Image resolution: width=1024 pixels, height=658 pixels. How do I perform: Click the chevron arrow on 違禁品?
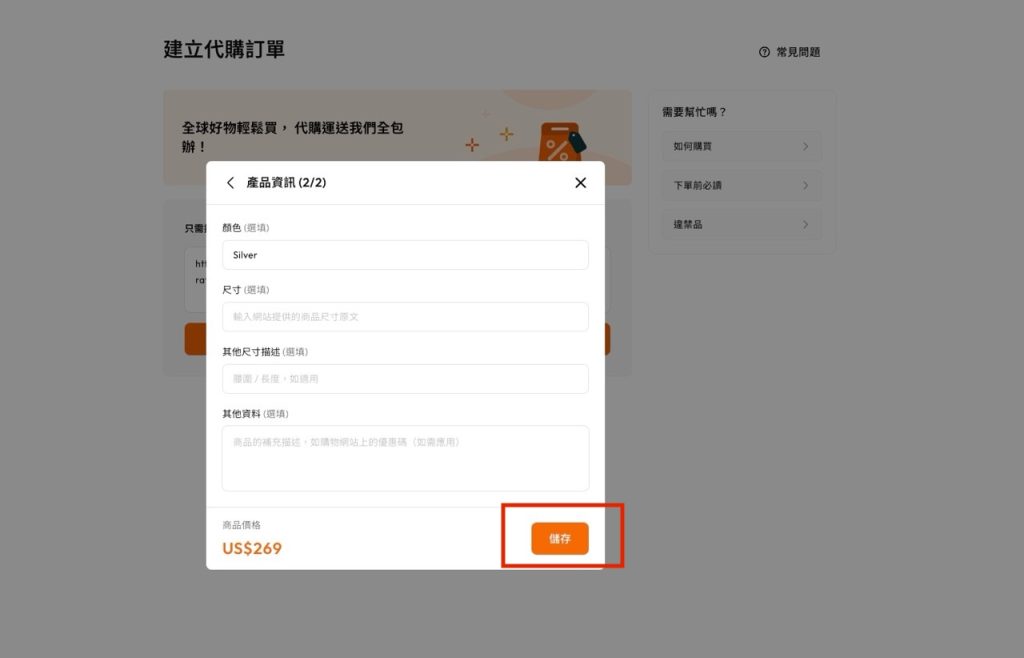click(x=805, y=225)
